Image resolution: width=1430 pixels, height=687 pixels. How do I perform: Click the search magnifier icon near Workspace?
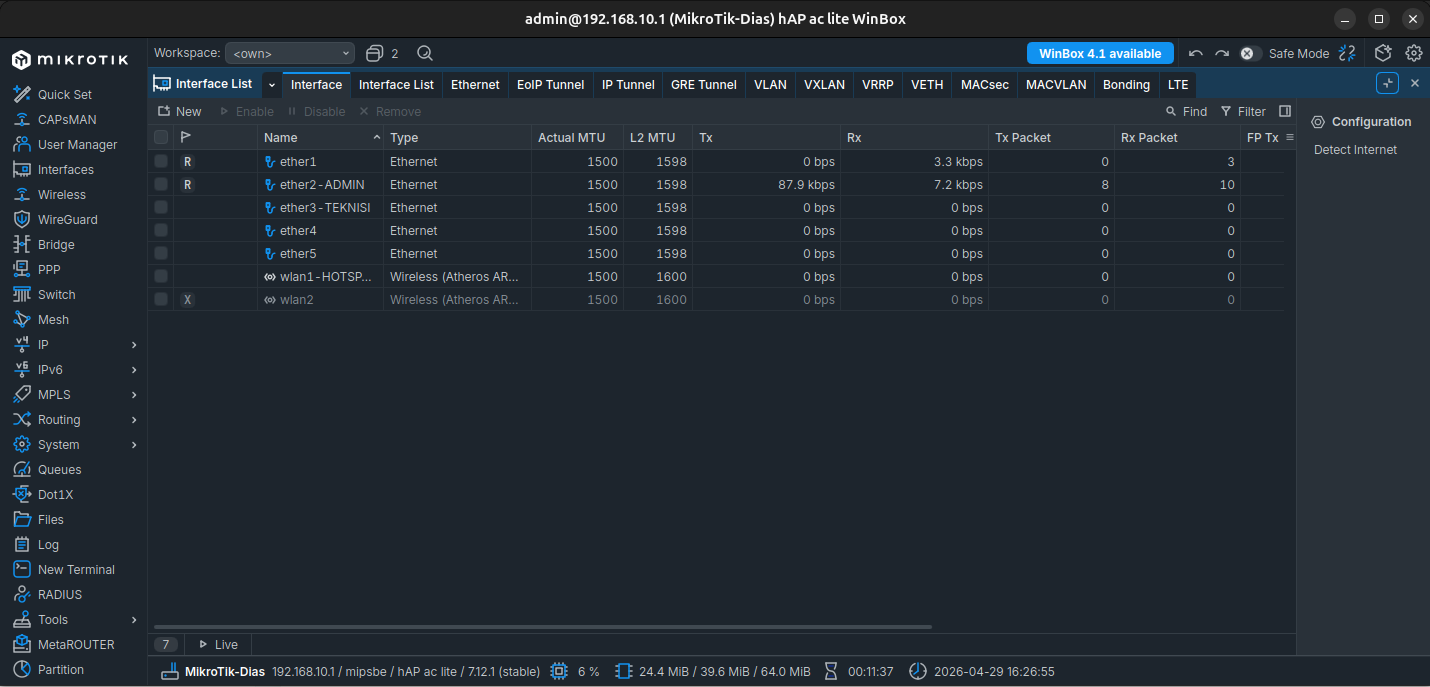pos(425,53)
